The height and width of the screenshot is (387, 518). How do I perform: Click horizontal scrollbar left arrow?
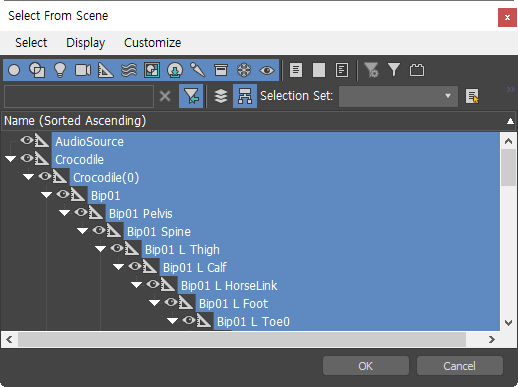tap(9, 340)
